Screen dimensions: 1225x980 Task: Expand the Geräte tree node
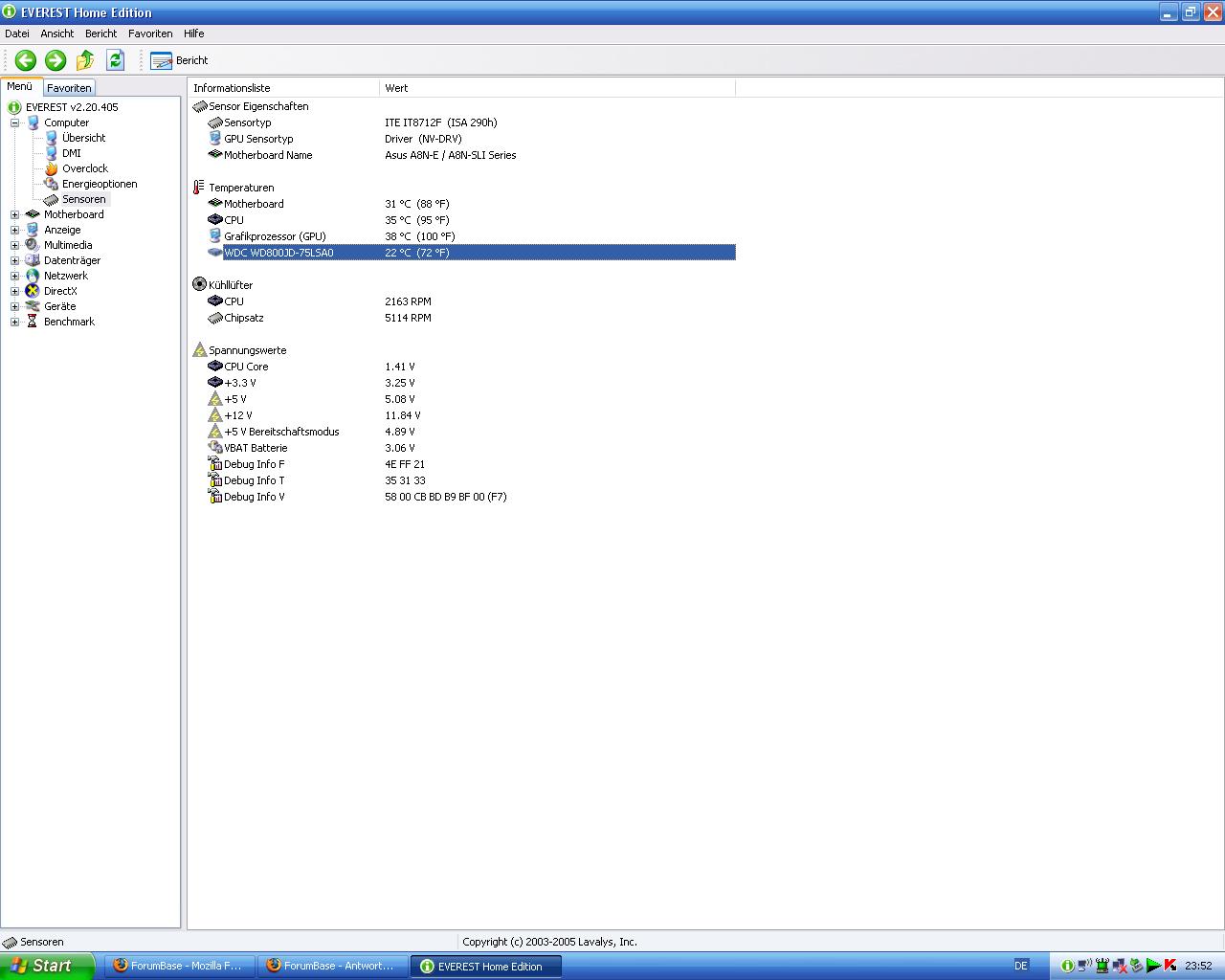(x=14, y=306)
